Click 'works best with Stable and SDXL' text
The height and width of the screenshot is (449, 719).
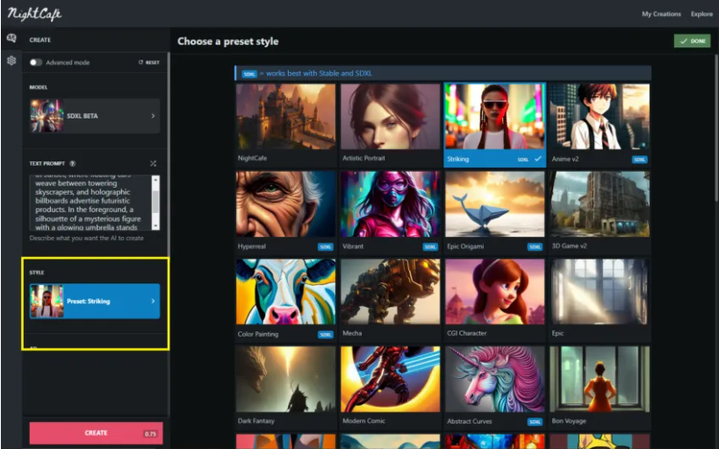point(319,73)
